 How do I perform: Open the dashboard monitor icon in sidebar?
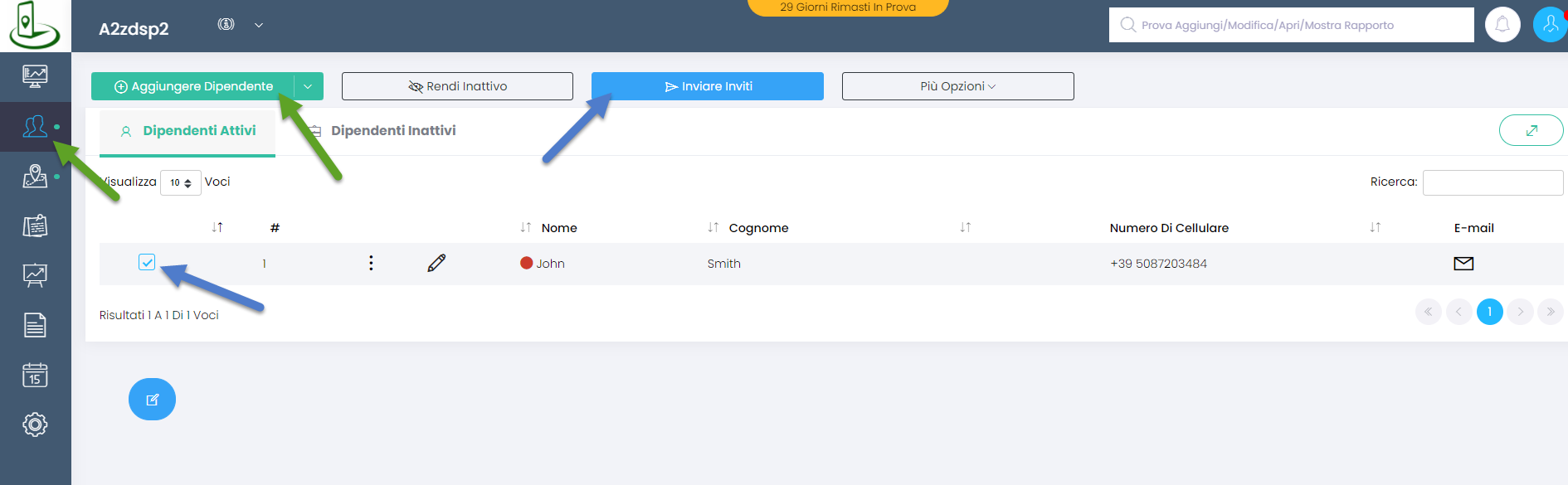[x=35, y=76]
